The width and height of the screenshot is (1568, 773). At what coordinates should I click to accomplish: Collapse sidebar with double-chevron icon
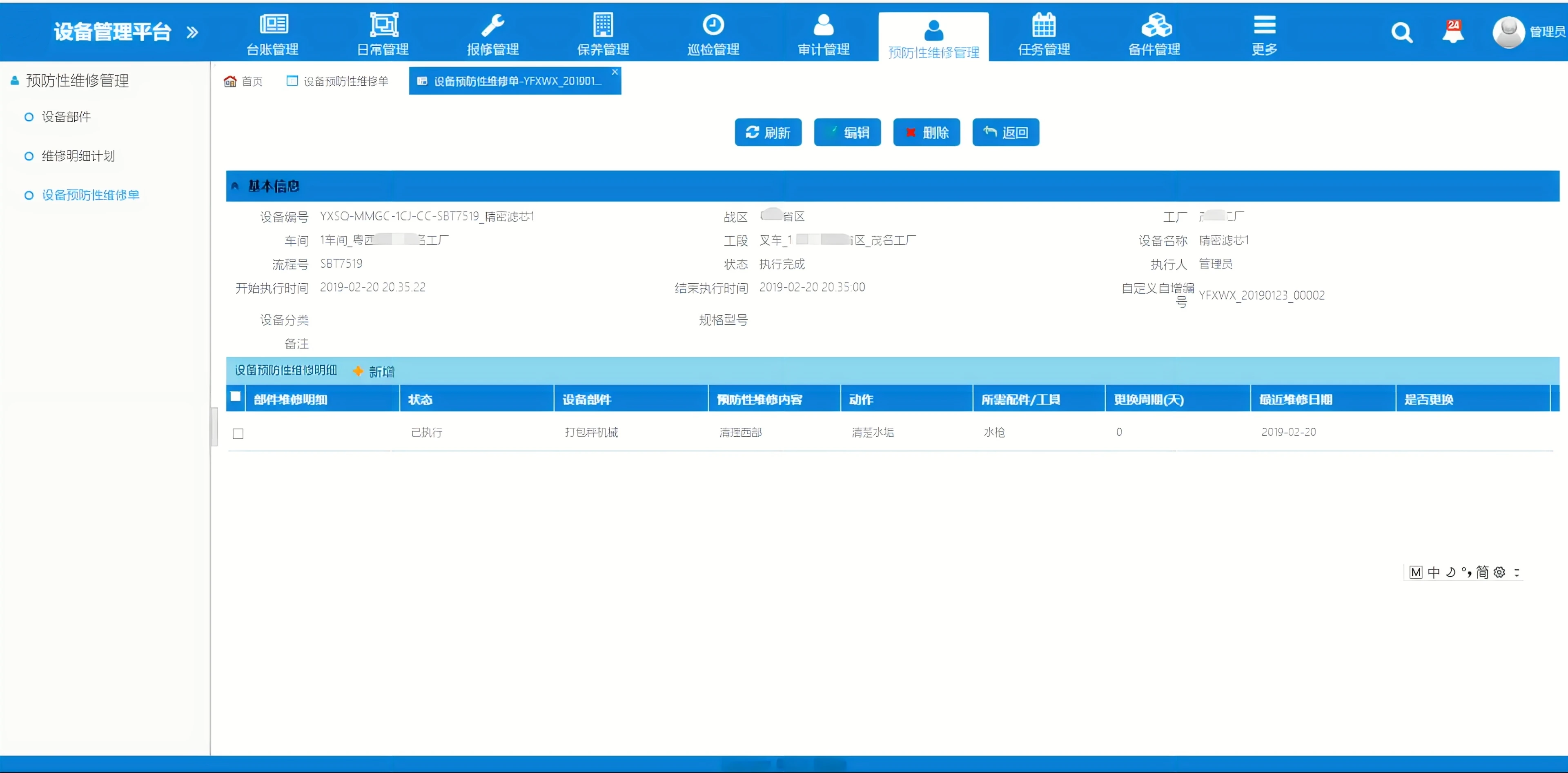(x=192, y=31)
